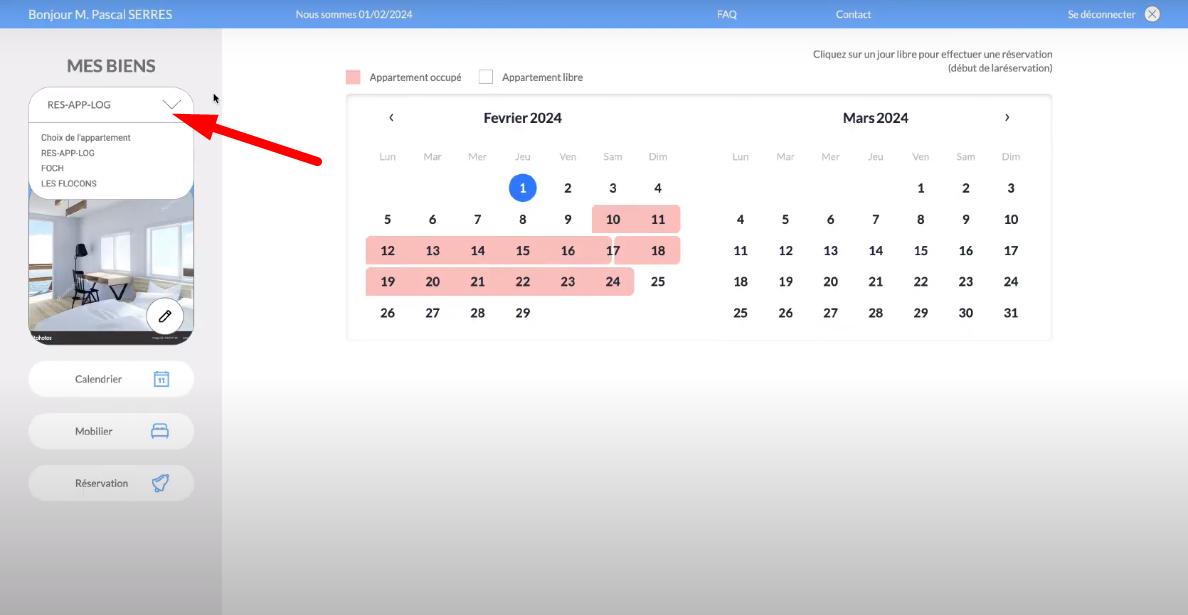
Task: Select RES-APP-LOG option in the dropdown list
Action: click(68, 153)
